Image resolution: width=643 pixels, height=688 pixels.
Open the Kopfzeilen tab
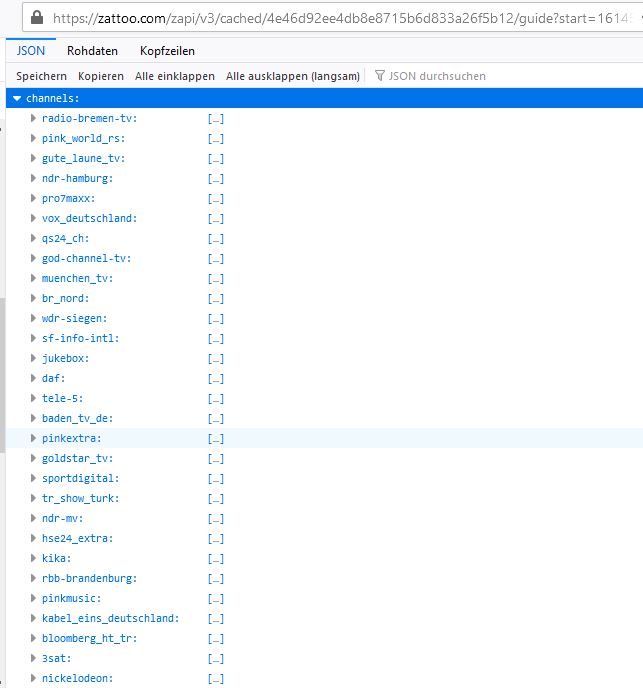tap(167, 50)
